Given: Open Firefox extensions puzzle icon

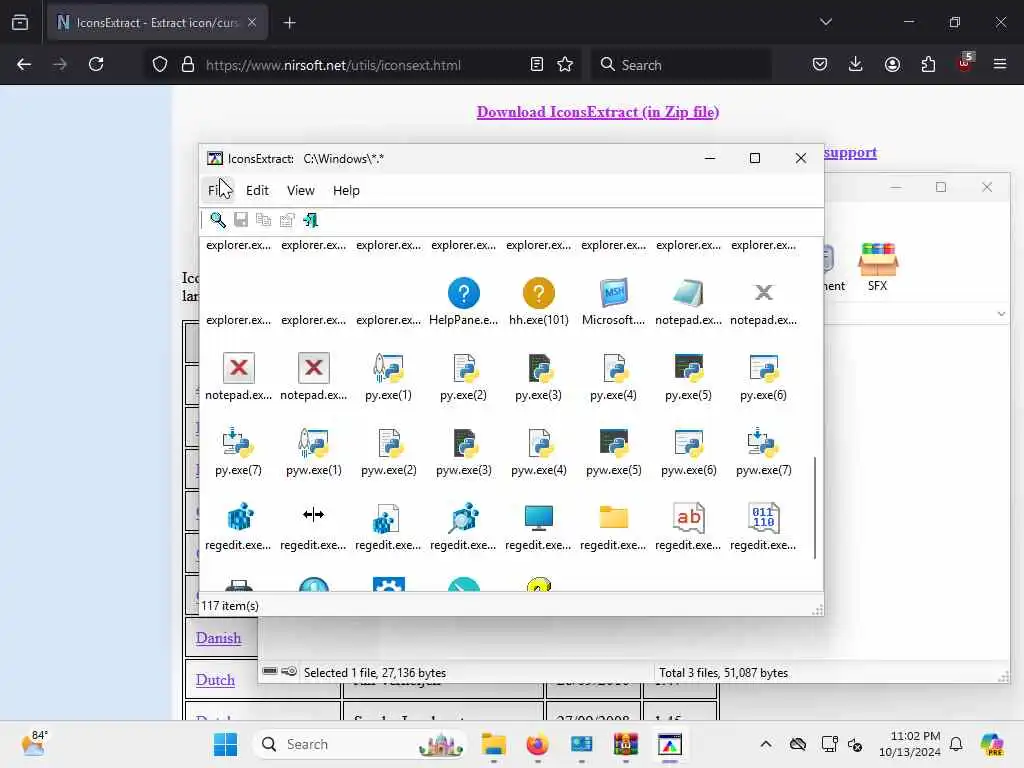Looking at the screenshot, I should pos(928,64).
